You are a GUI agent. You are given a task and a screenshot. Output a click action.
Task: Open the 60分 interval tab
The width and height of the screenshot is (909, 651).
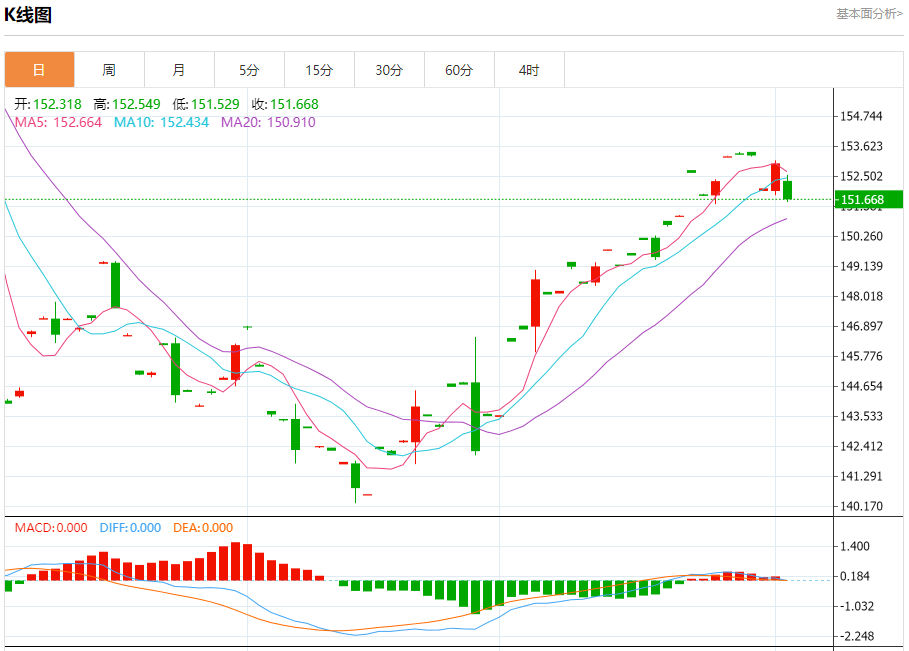[460, 70]
